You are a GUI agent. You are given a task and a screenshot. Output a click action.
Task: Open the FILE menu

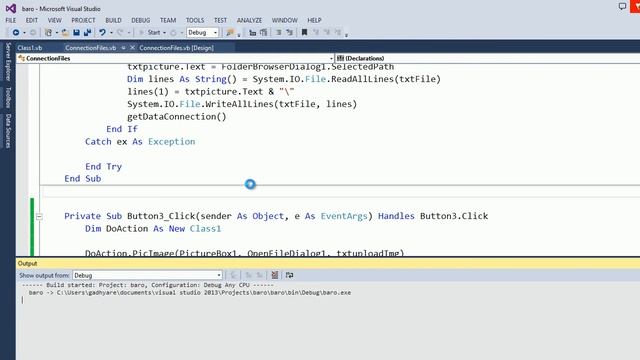click(x=11, y=20)
